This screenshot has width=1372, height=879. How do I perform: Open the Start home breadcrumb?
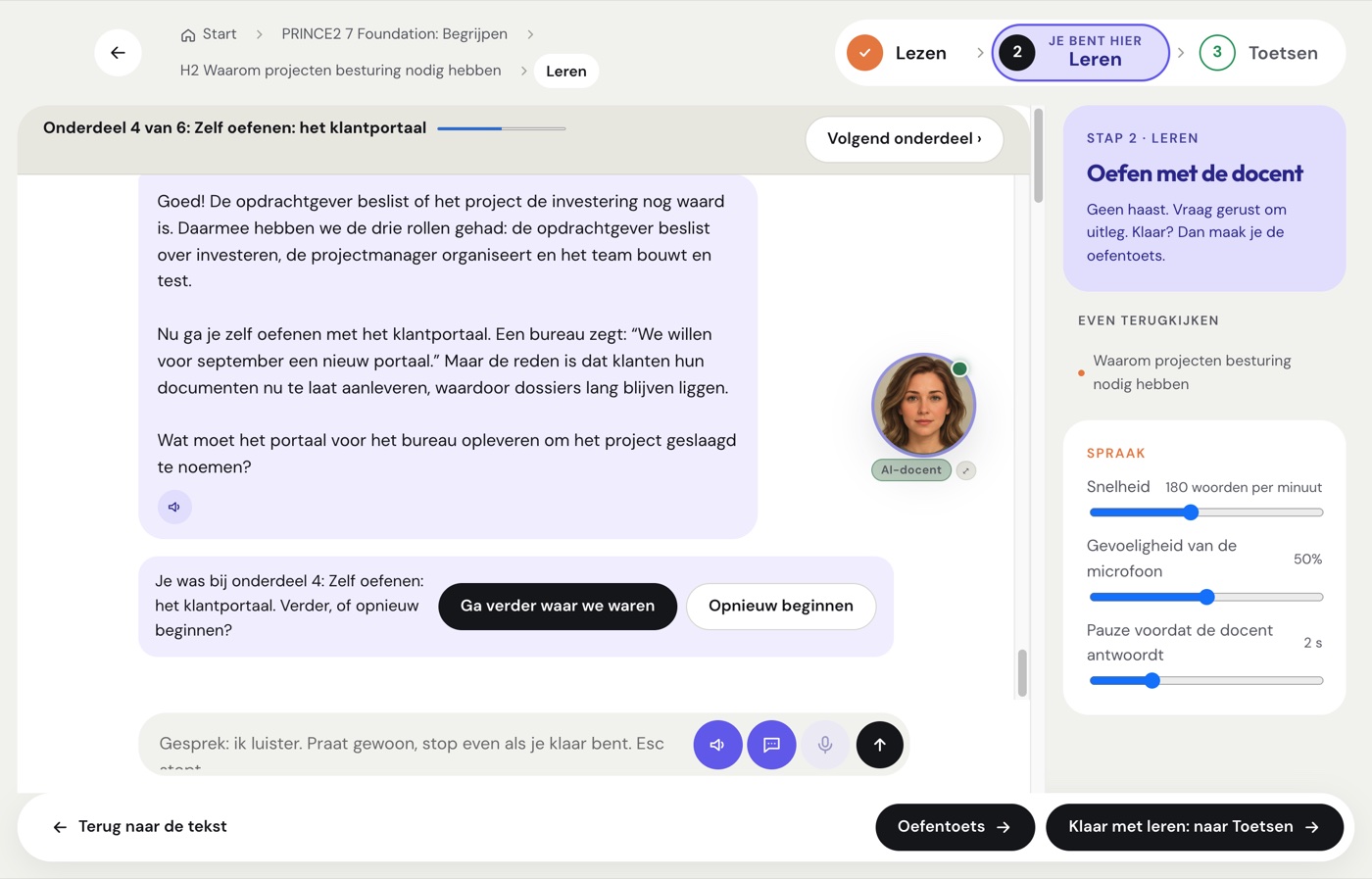209,34
